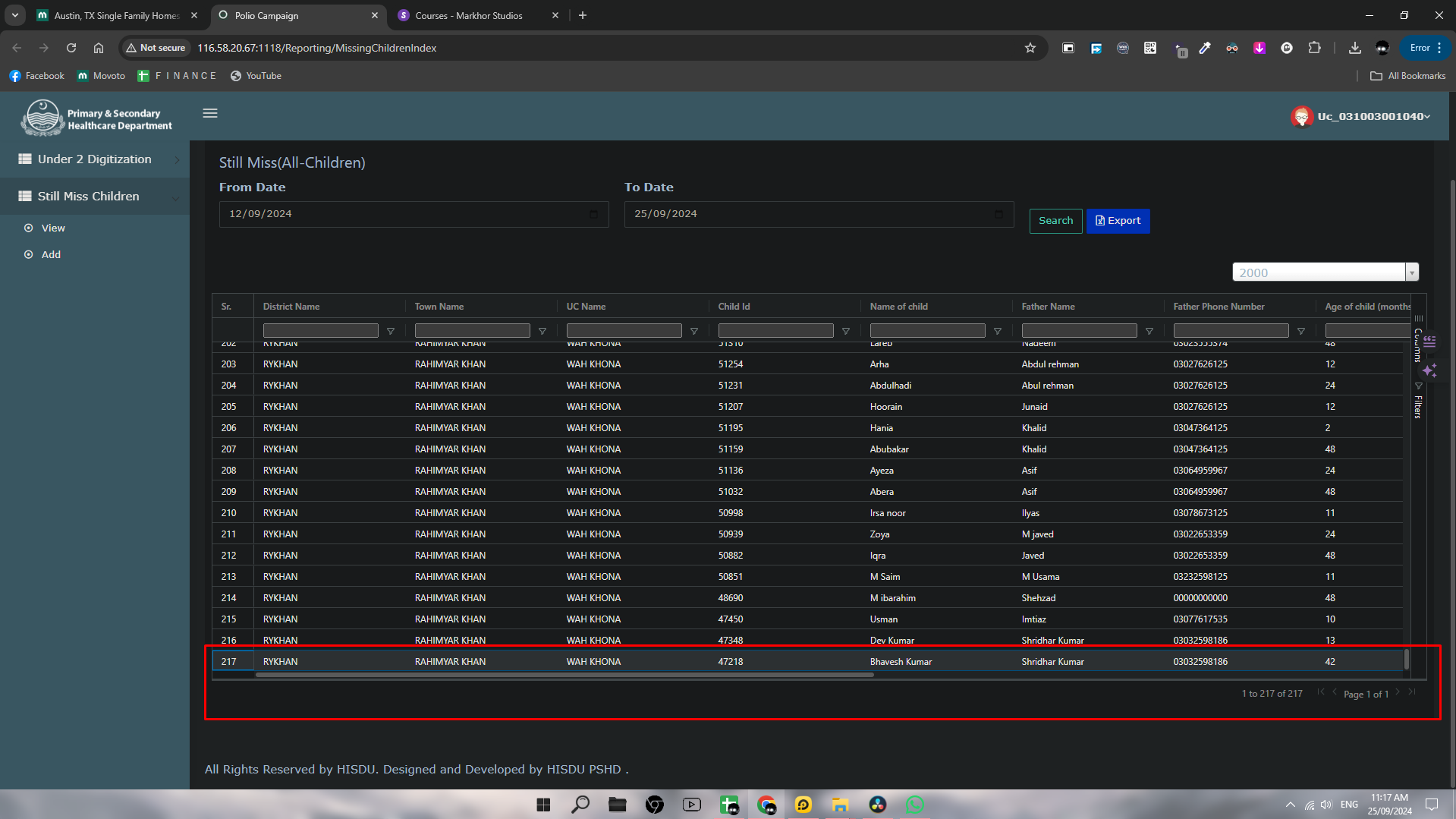Open the page size 2000 dropdown
The image size is (1456, 819).
[1411, 272]
